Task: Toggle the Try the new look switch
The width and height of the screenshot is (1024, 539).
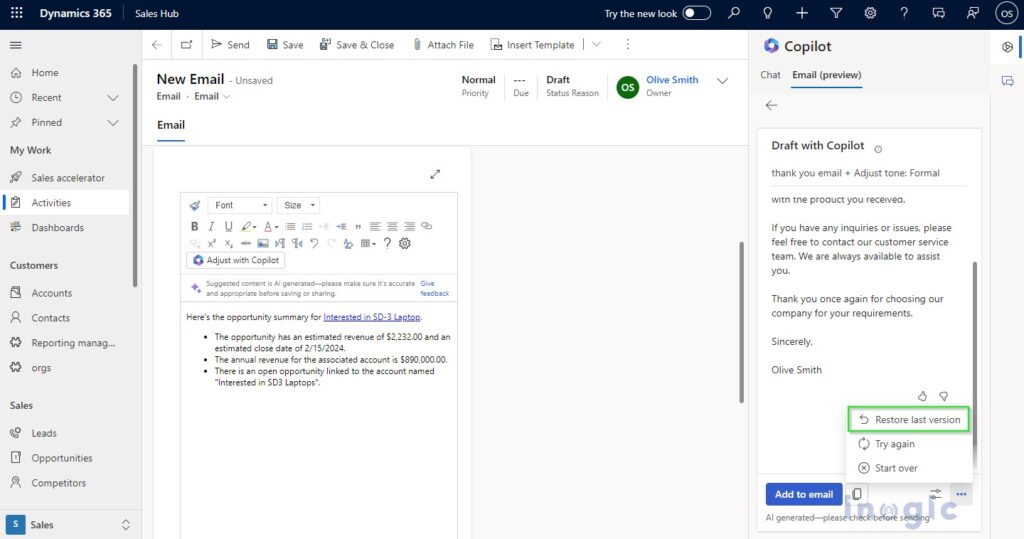Action: (697, 13)
